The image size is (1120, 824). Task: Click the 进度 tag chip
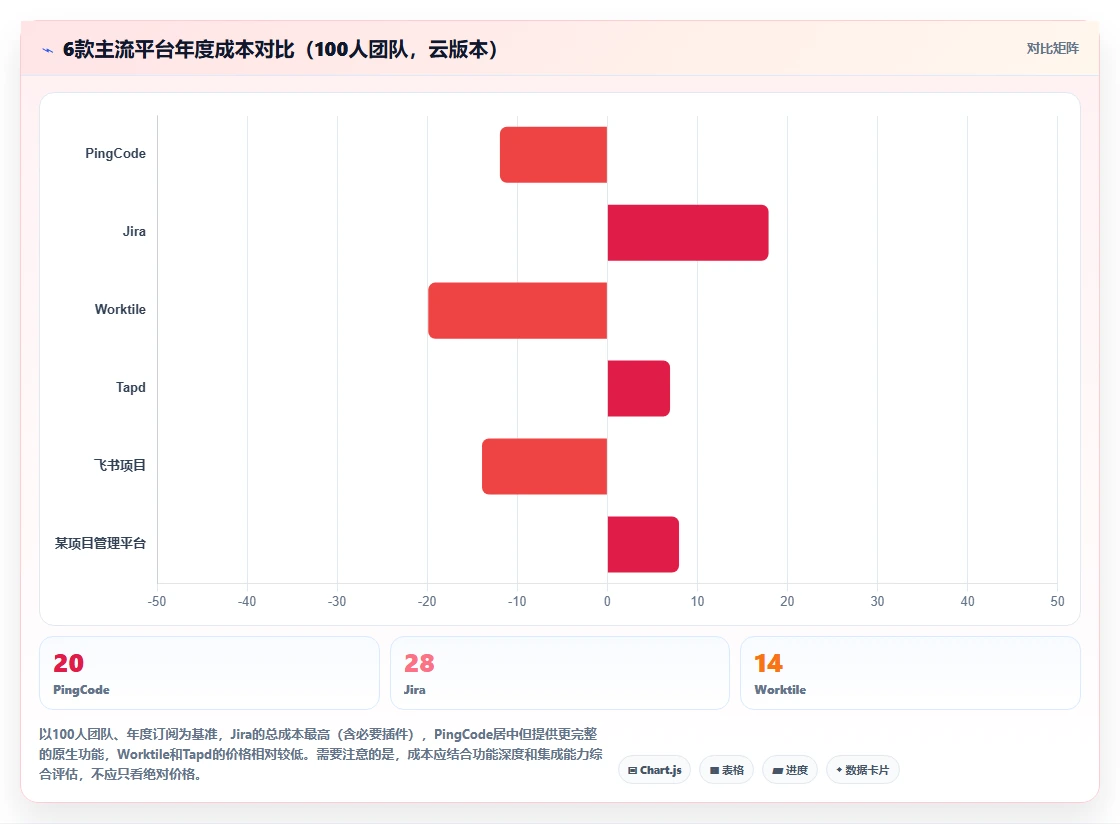point(790,770)
